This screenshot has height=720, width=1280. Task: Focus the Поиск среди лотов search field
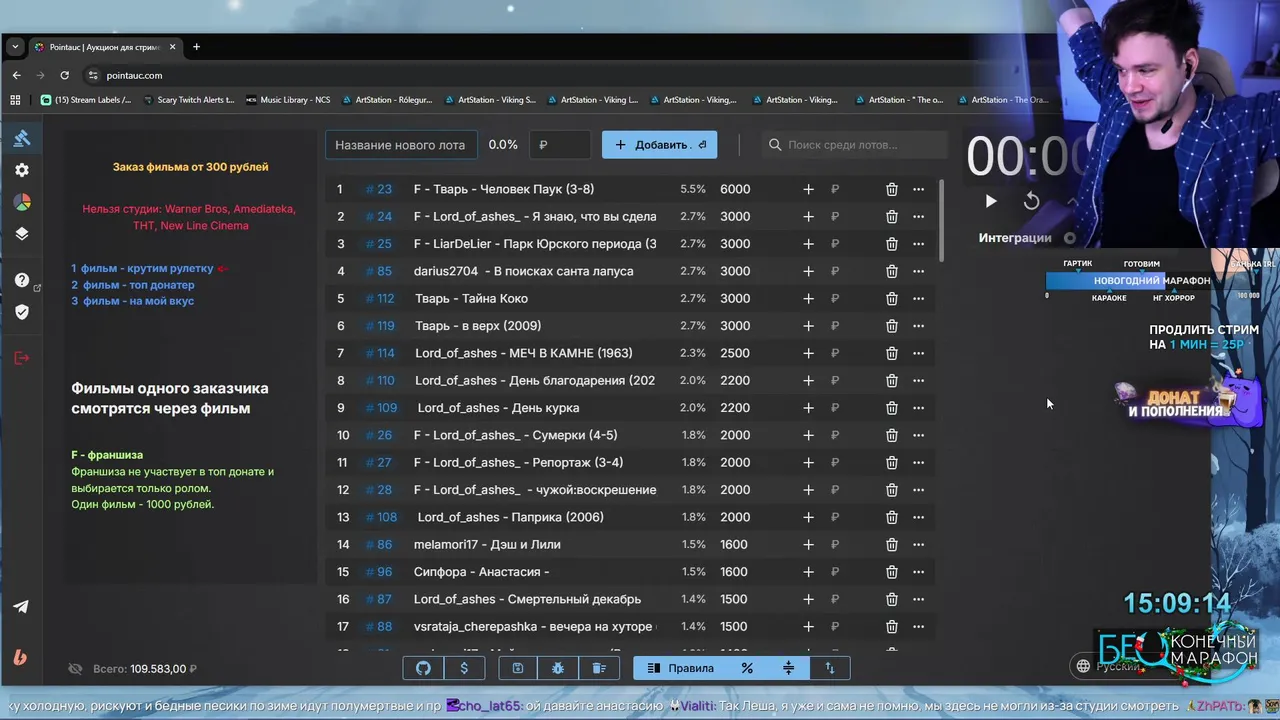[854, 145]
